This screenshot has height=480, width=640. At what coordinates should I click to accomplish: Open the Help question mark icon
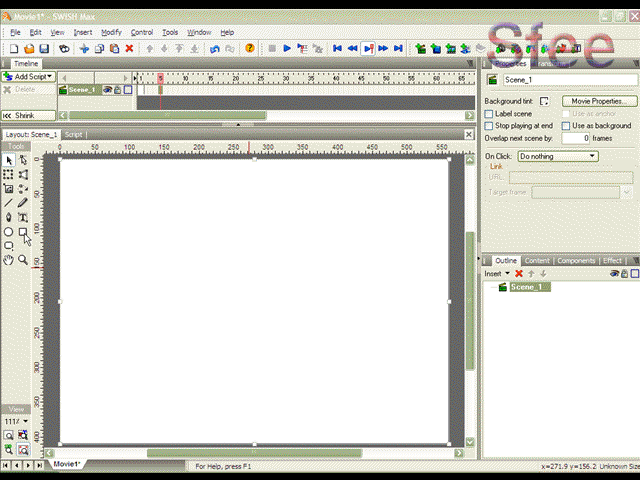pos(250,48)
